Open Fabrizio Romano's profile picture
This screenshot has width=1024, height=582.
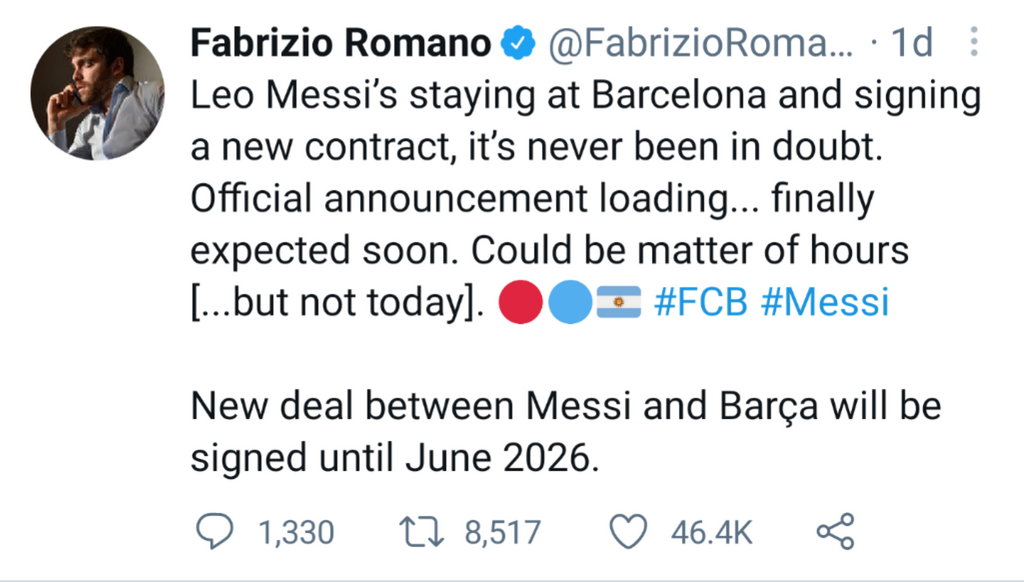pyautogui.click(x=97, y=93)
